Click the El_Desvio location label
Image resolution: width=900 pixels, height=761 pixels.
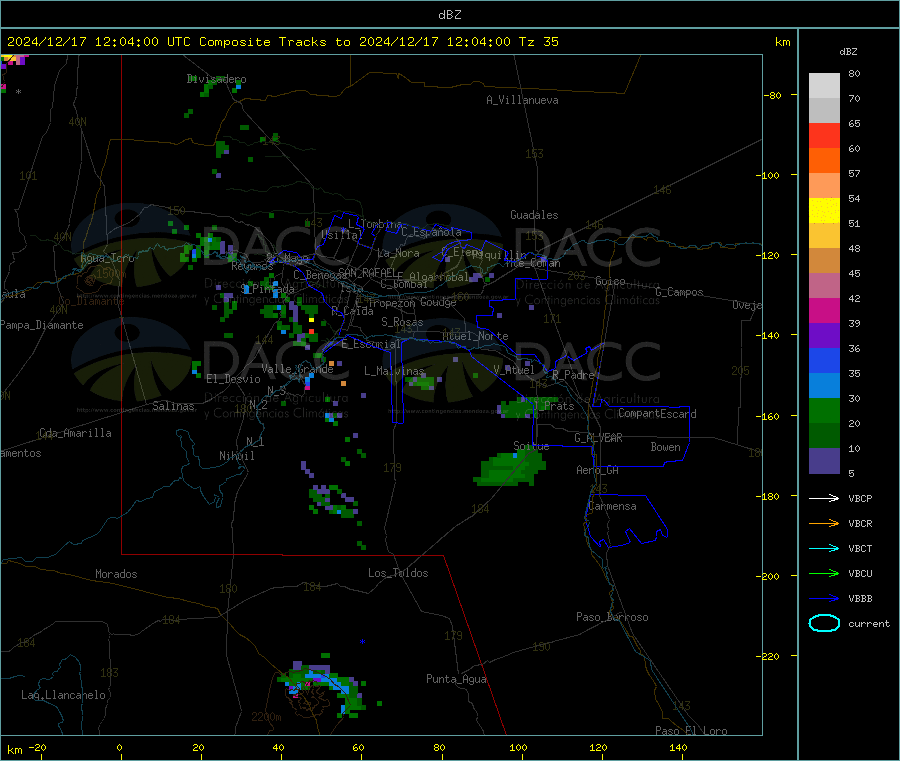233,379
